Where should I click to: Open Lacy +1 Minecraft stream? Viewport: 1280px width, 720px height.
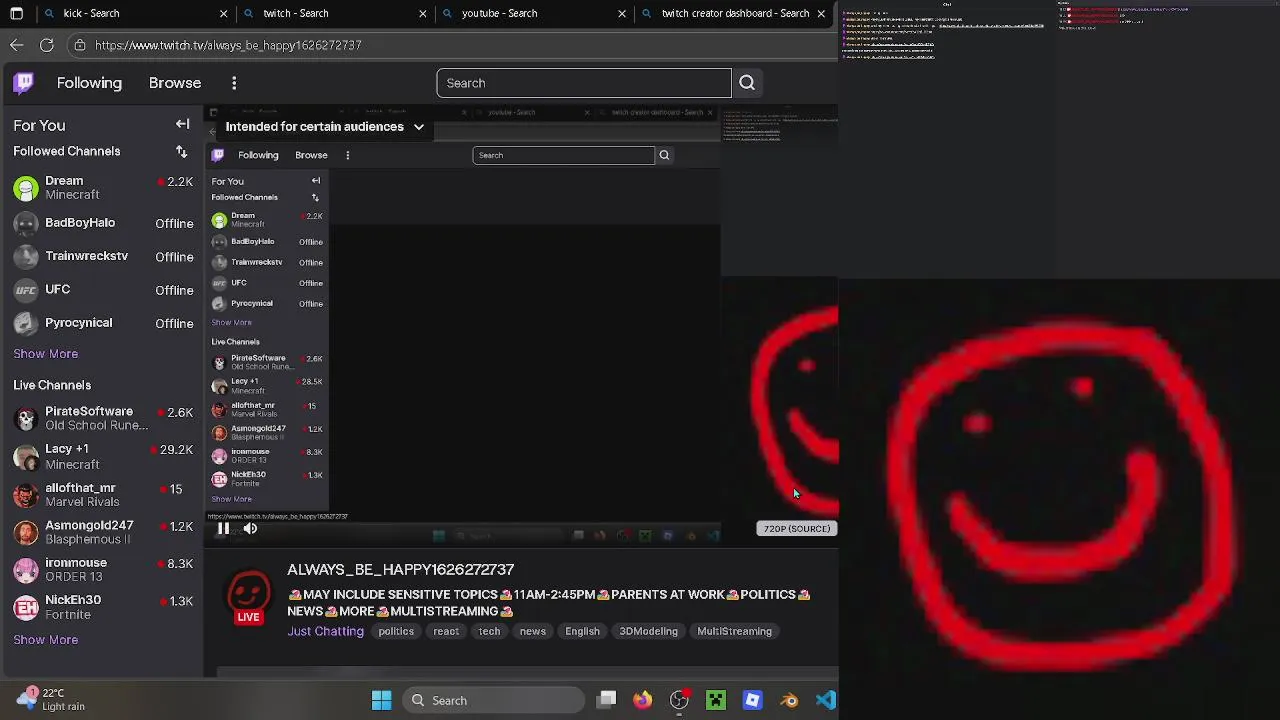click(x=103, y=456)
